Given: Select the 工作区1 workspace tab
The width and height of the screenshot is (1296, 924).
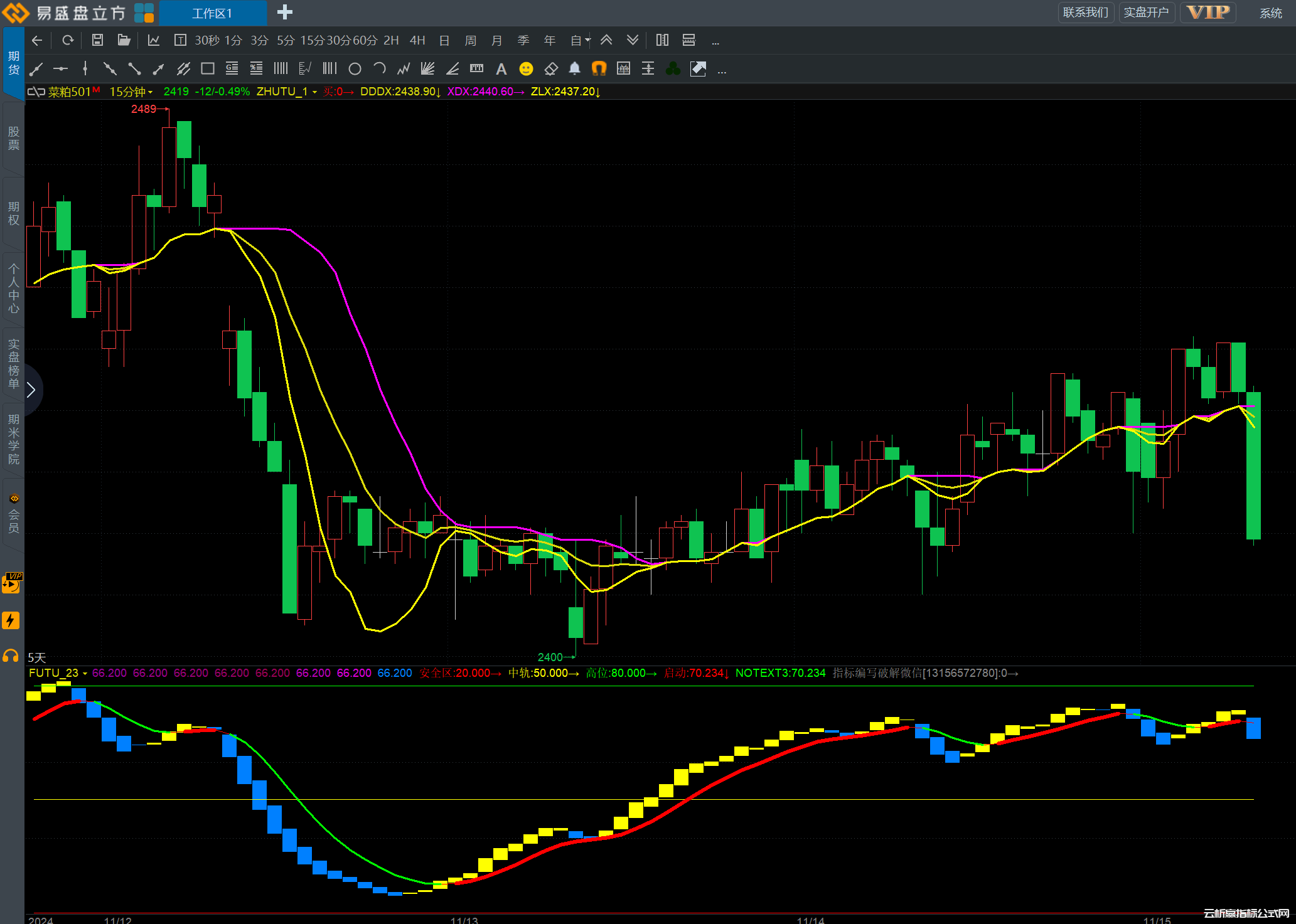Looking at the screenshot, I should point(213,13).
